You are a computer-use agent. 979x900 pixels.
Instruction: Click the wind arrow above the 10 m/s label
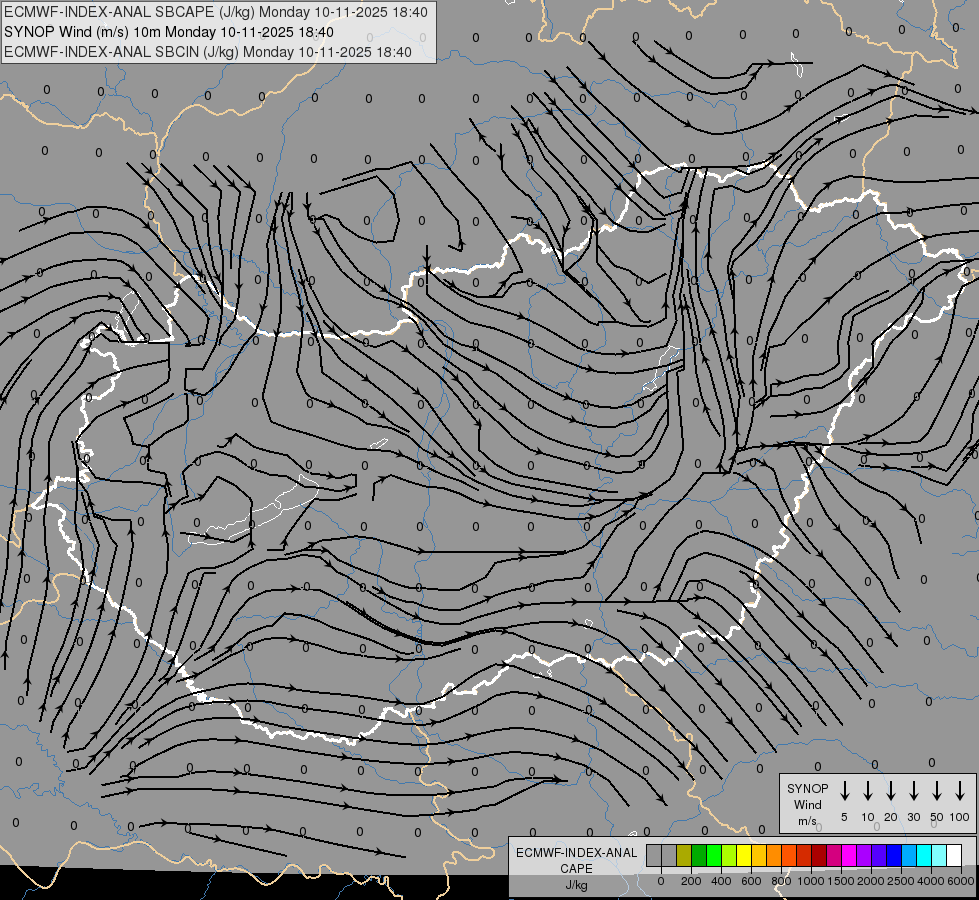[x=868, y=790]
